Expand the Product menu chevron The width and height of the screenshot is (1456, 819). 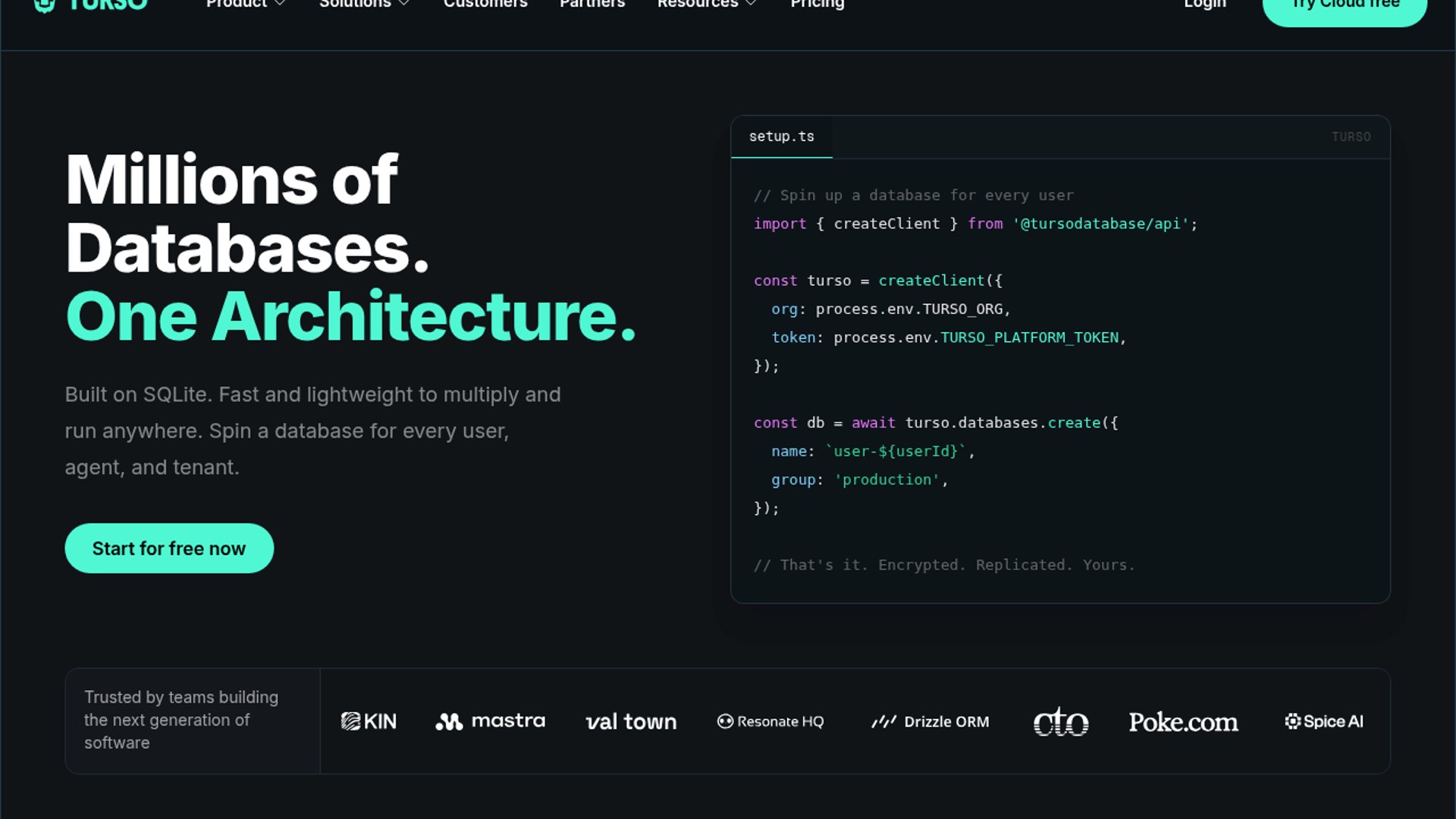280,4
